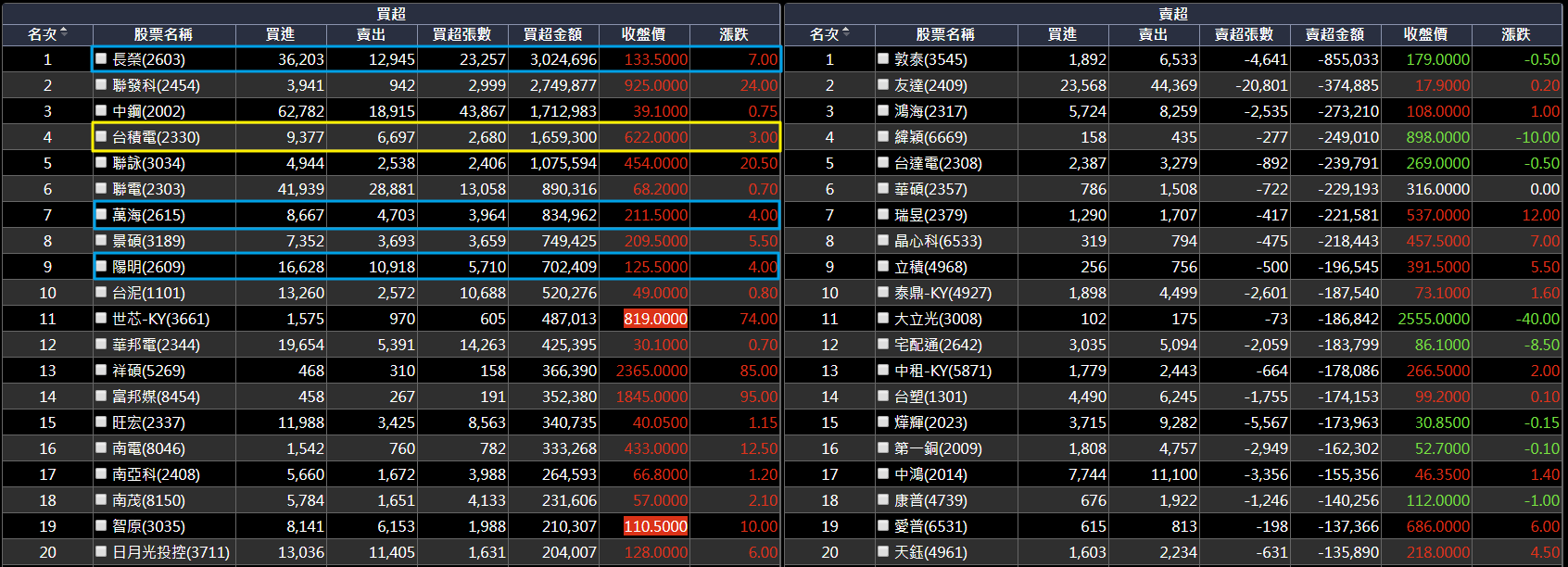Tick the checkbox for 聯發科(2454)

(102, 84)
